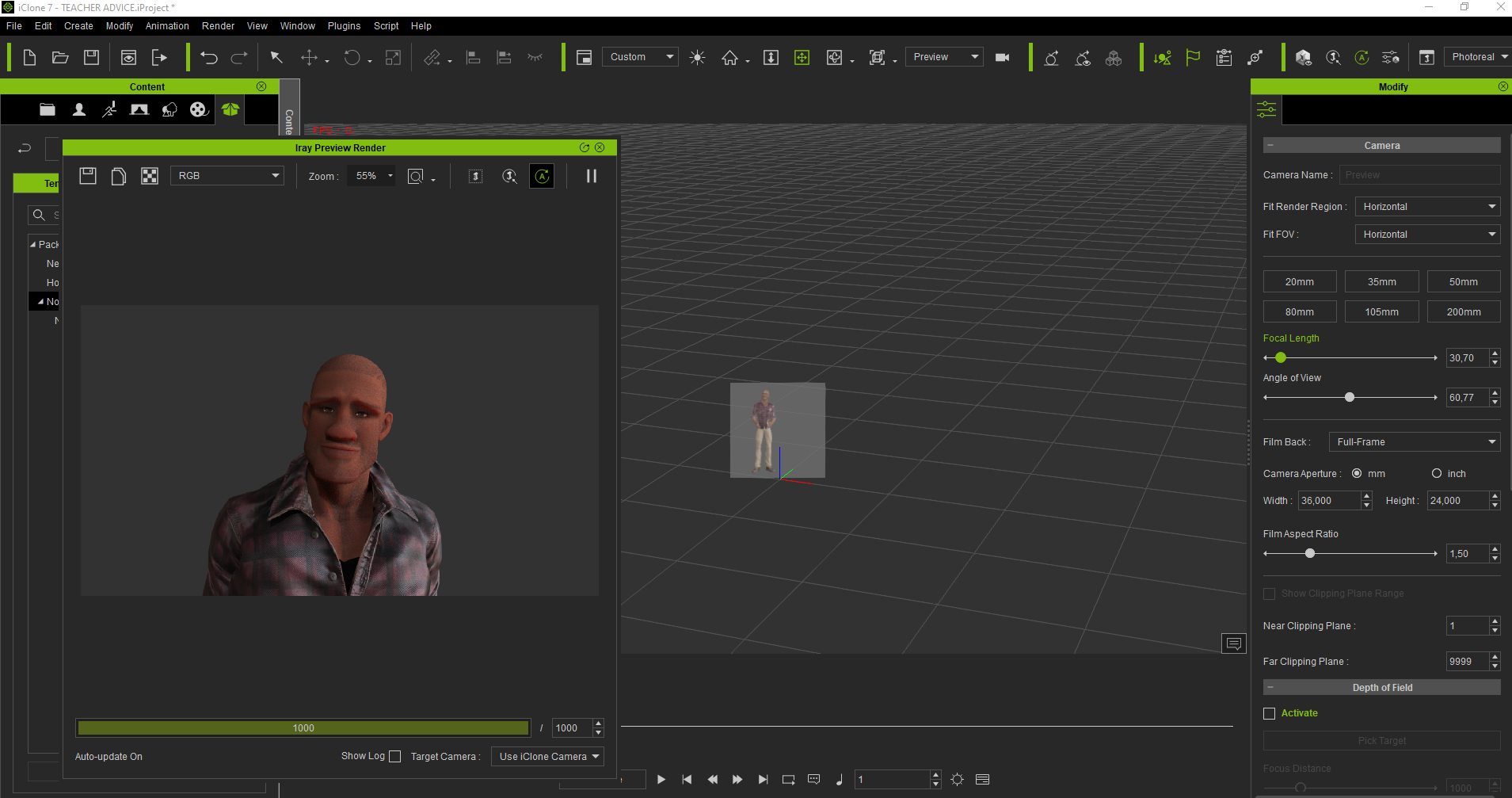Open the Actor tab in Content panel
Screen dimensions: 1512x798
79,109
